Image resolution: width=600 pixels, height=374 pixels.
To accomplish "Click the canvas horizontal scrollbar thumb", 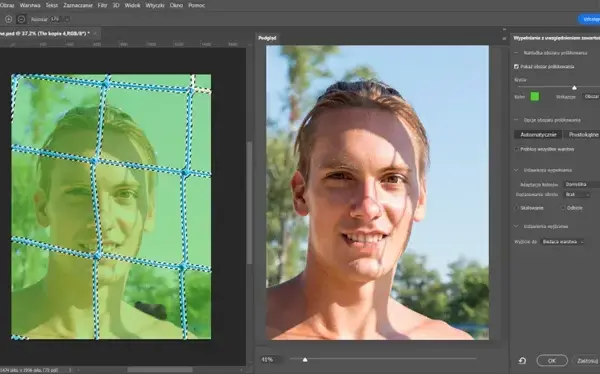I will 160,370.
